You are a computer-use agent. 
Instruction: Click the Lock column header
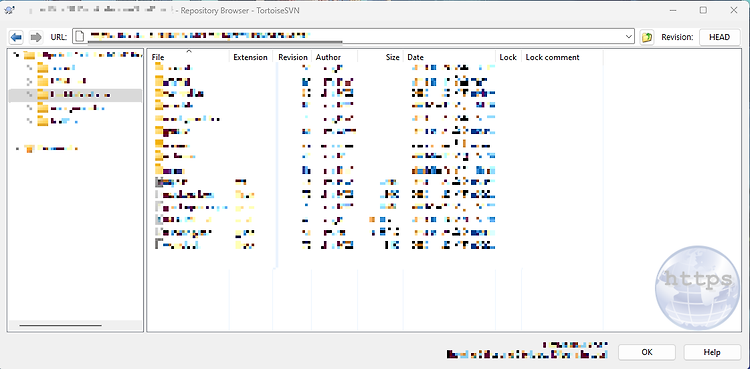pyautogui.click(x=508, y=57)
